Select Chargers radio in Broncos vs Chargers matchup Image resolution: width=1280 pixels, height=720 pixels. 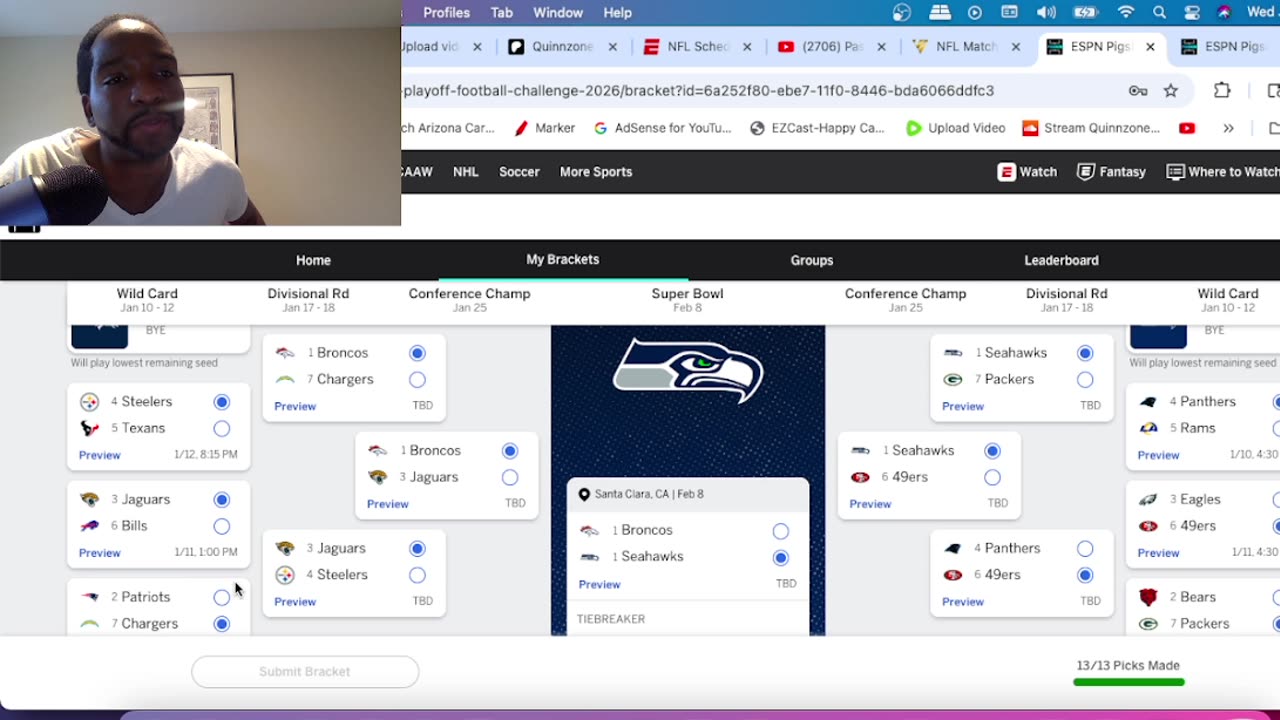tap(417, 380)
